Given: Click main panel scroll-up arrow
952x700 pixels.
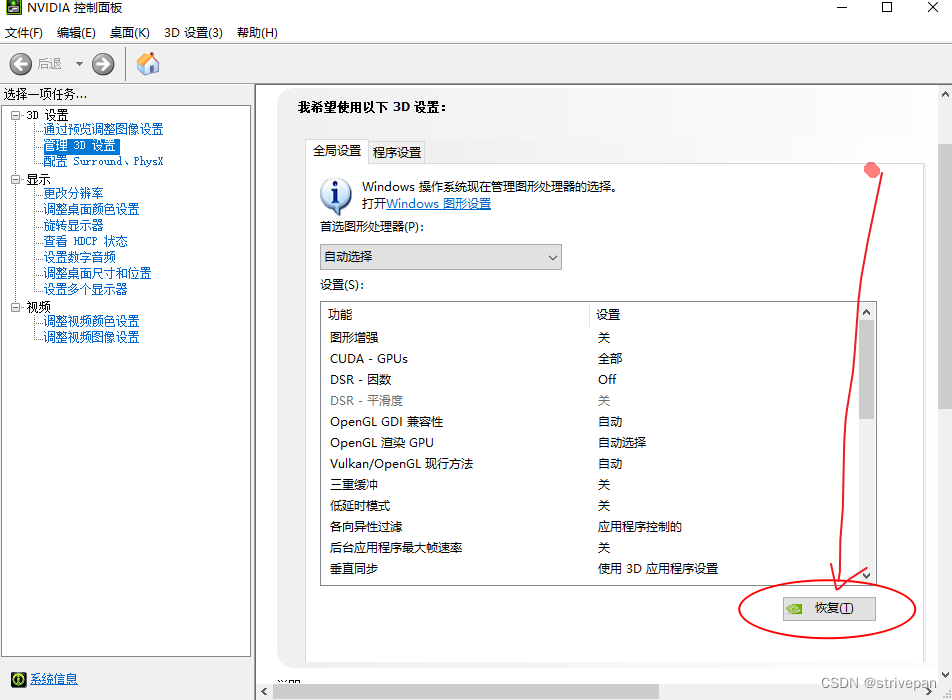Looking at the screenshot, I should (945, 94).
